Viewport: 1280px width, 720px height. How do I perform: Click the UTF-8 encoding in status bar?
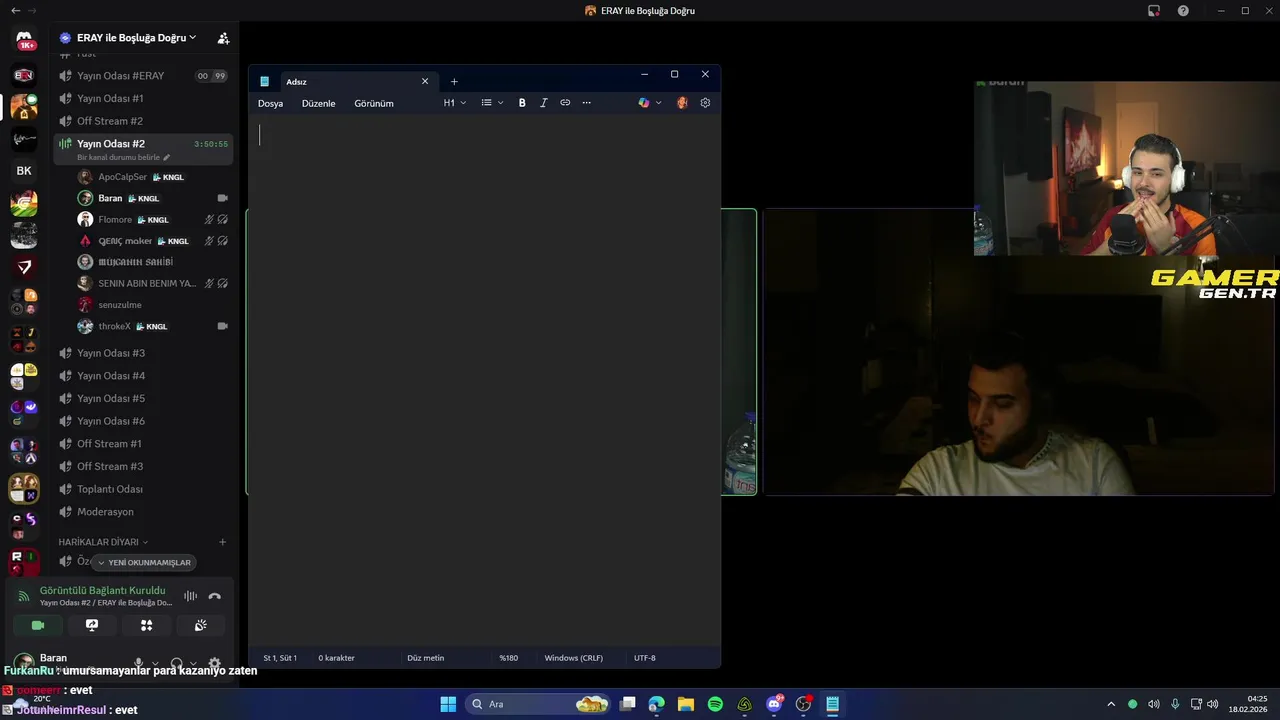coord(645,658)
